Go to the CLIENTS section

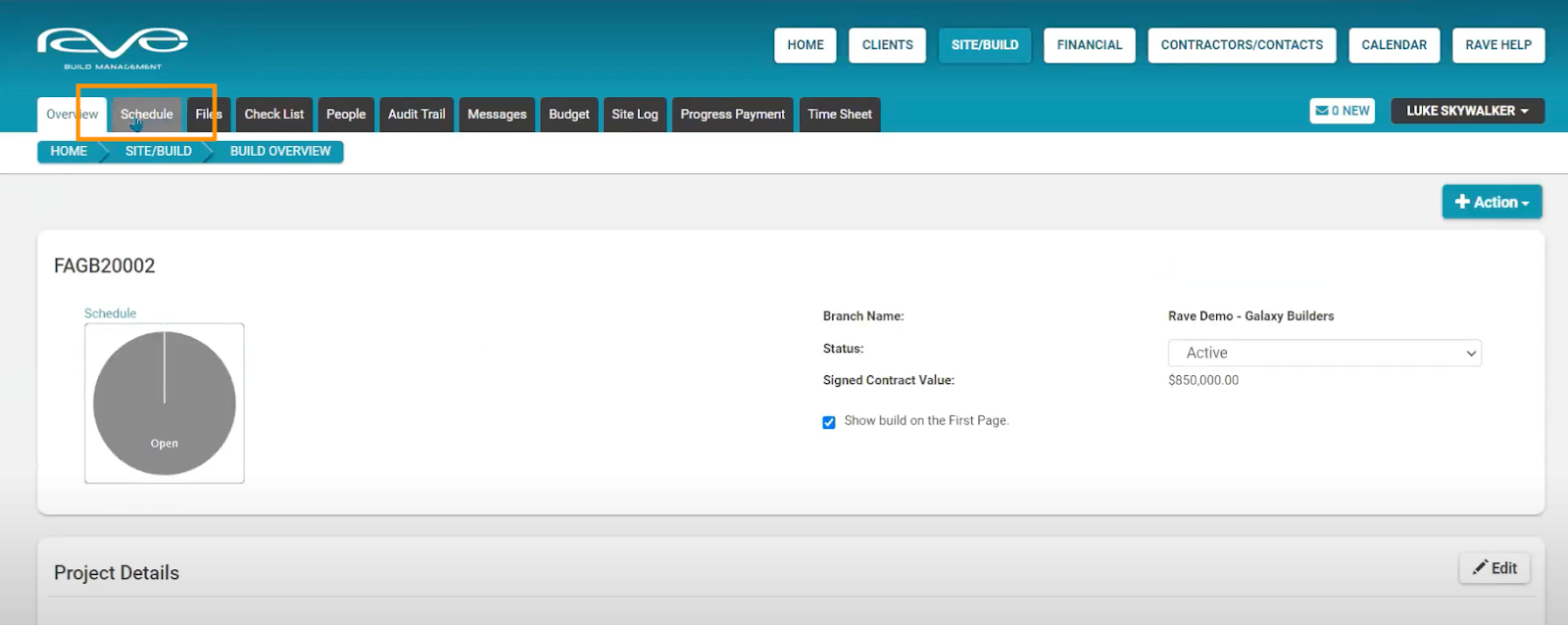[x=888, y=45]
